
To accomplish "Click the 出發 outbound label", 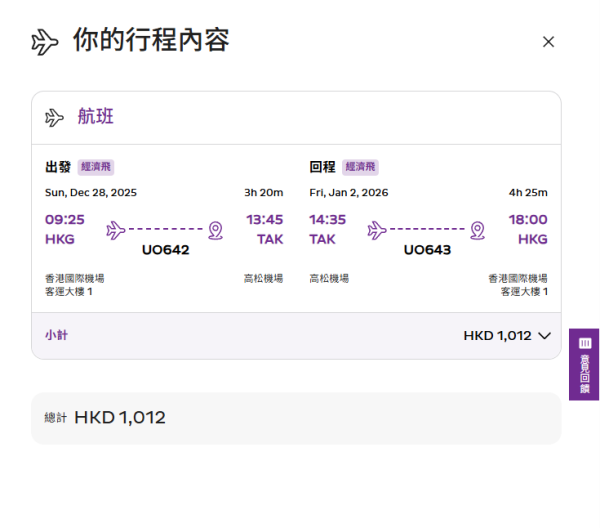I will click(x=58, y=167).
